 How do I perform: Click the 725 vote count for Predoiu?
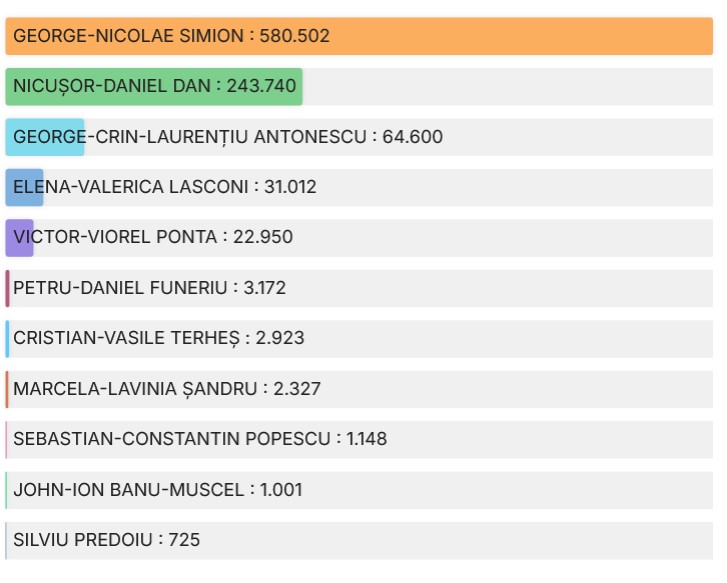click(184, 540)
